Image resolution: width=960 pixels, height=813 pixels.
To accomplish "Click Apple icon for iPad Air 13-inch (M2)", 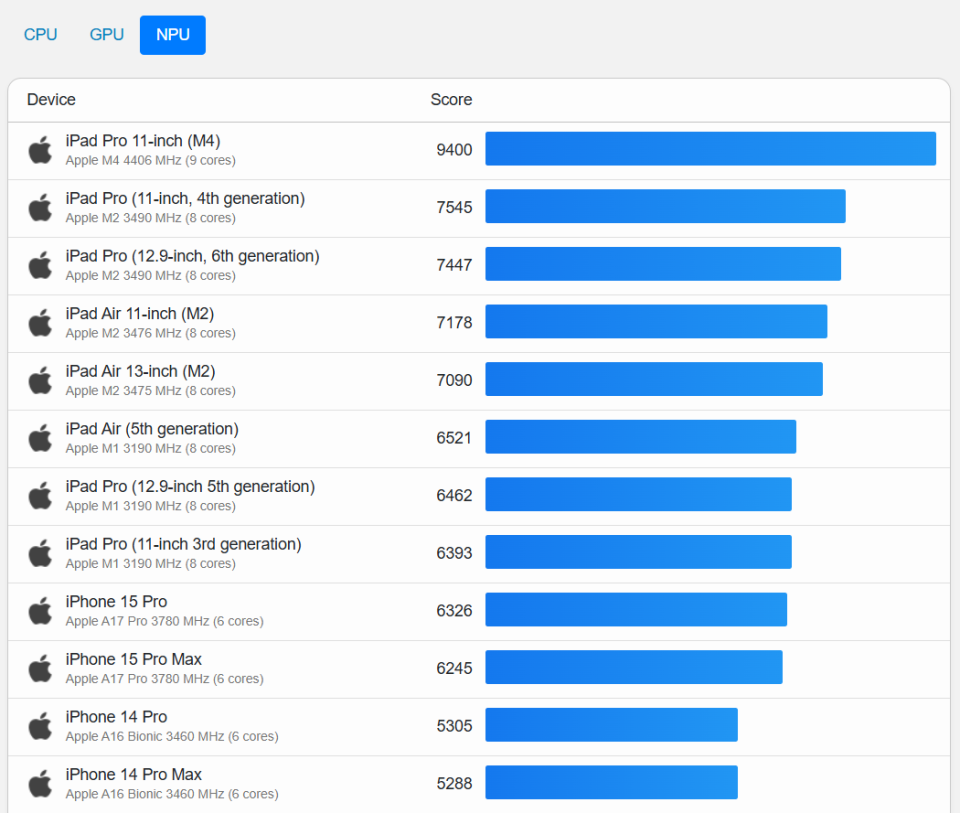I will pyautogui.click(x=40, y=380).
